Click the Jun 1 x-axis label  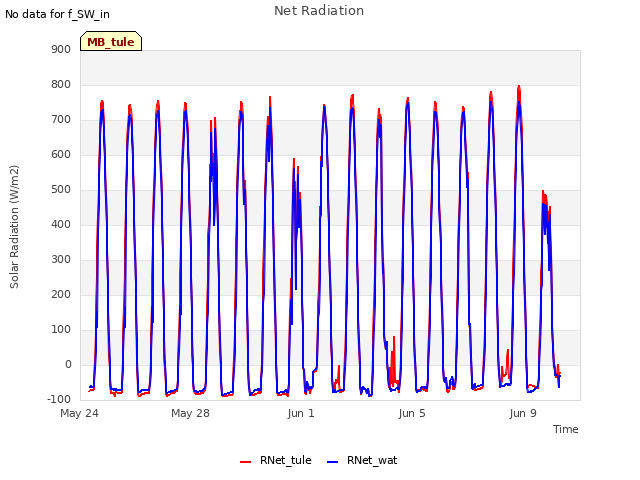(x=301, y=413)
